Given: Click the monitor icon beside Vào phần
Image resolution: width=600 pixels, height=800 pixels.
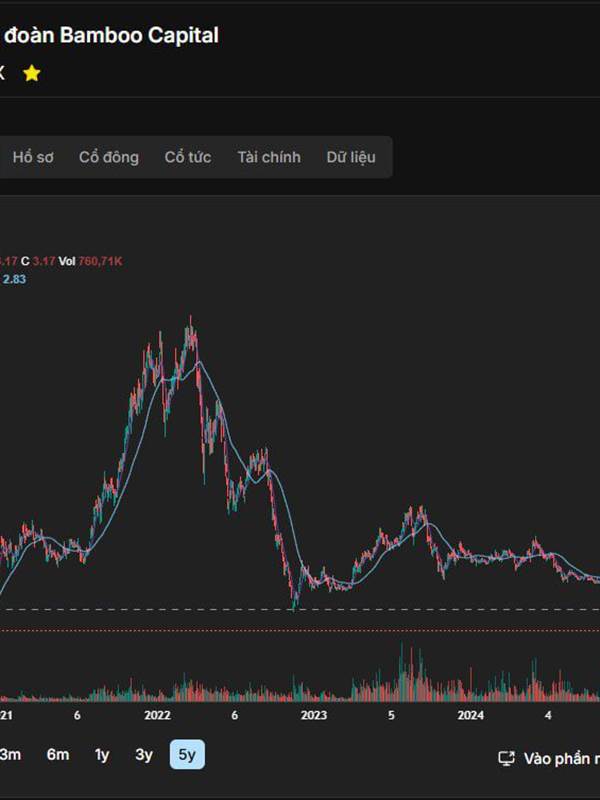Looking at the screenshot, I should (x=507, y=759).
